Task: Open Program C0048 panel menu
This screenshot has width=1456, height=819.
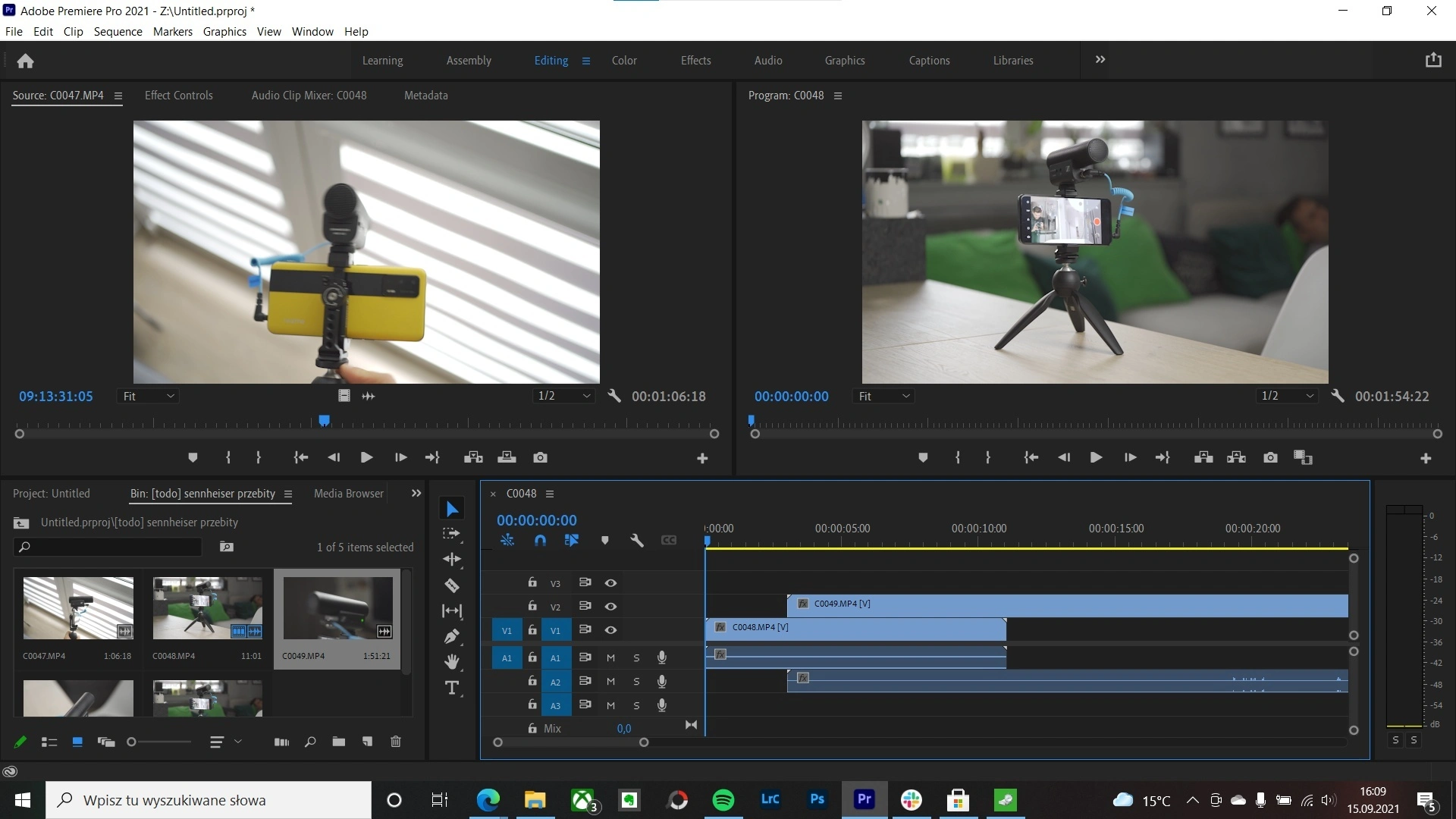Action: coord(838,96)
